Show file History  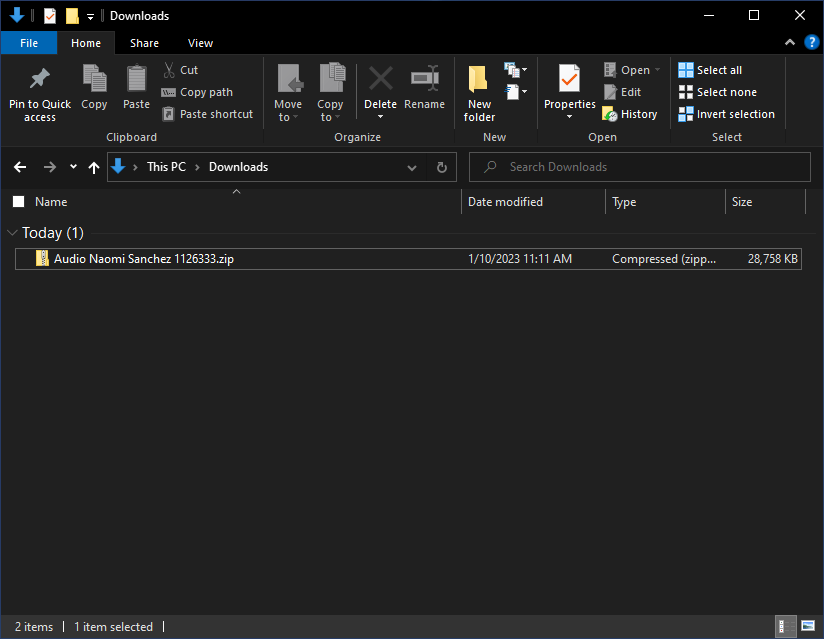pyautogui.click(x=630, y=114)
